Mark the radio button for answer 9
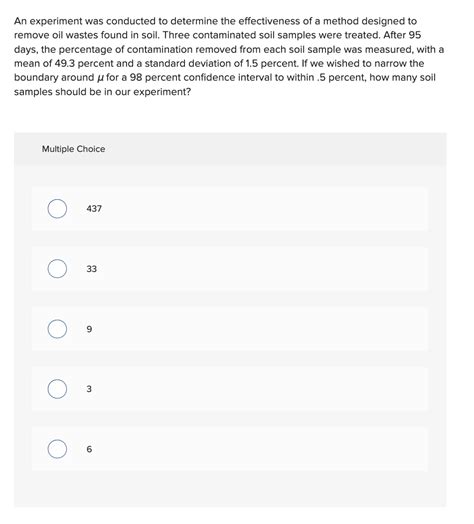474x524 pixels. click(57, 329)
